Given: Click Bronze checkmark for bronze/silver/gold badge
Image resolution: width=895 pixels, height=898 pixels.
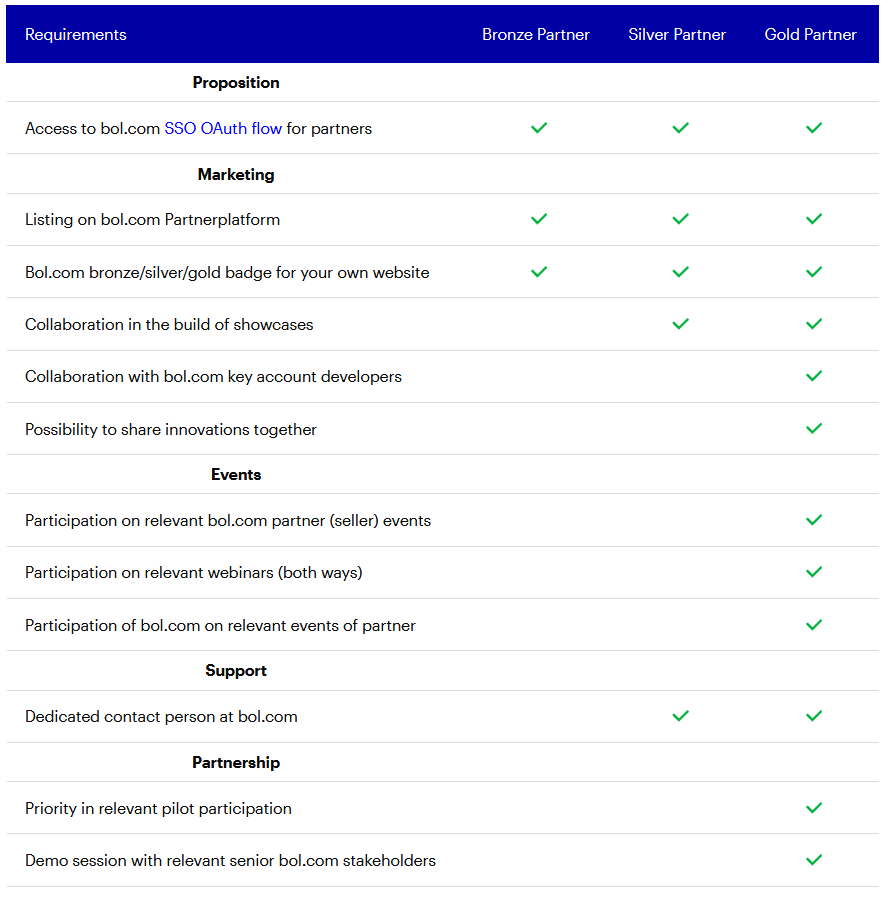Looking at the screenshot, I should 539,271.
